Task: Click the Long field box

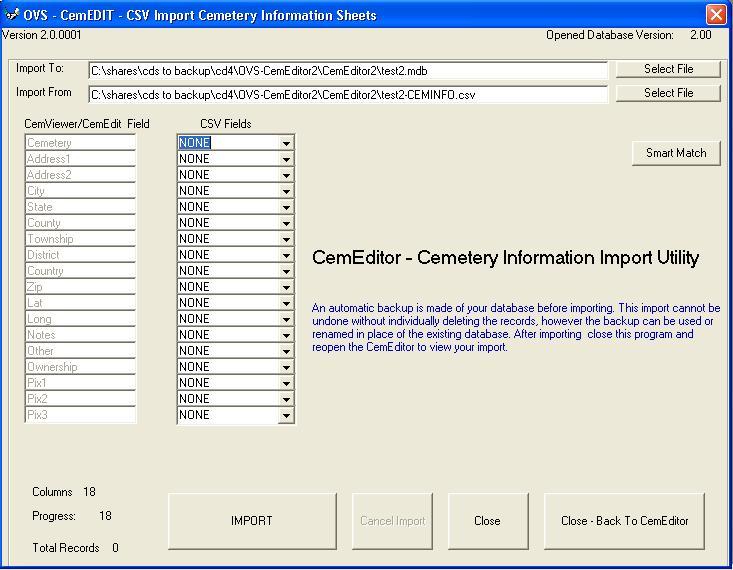Action: pos(80,319)
